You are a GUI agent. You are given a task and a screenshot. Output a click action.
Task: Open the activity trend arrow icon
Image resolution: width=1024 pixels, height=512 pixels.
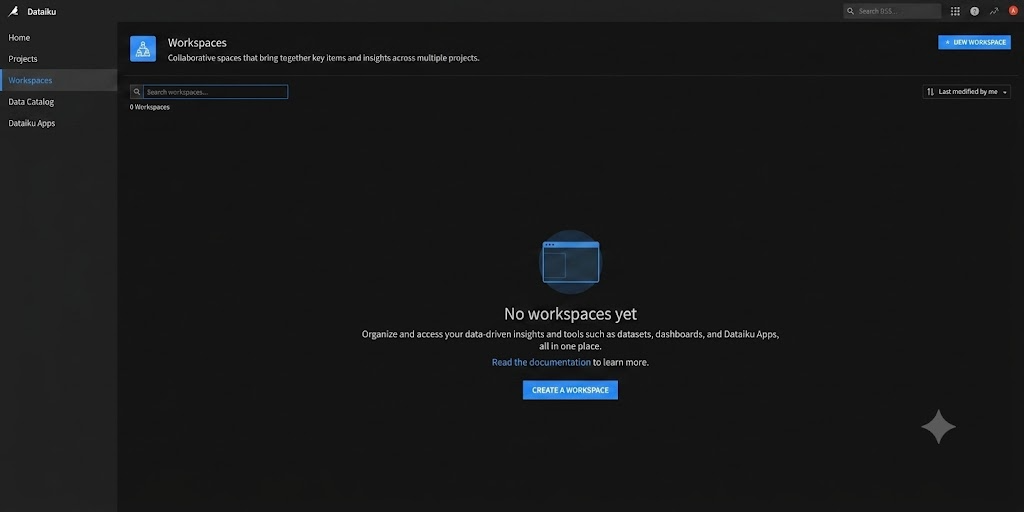[x=994, y=11]
